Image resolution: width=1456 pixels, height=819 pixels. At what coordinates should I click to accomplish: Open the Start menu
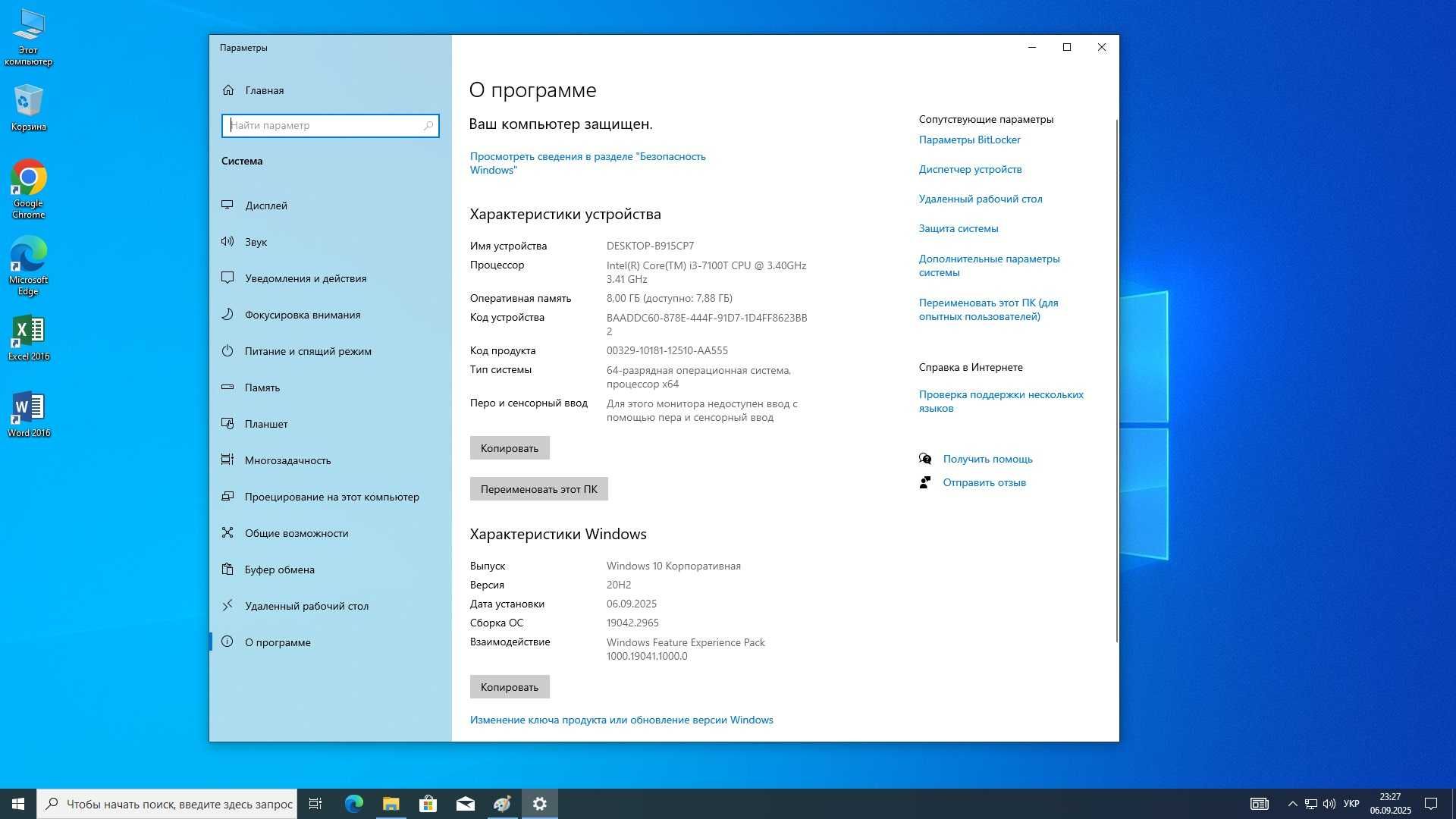18,804
